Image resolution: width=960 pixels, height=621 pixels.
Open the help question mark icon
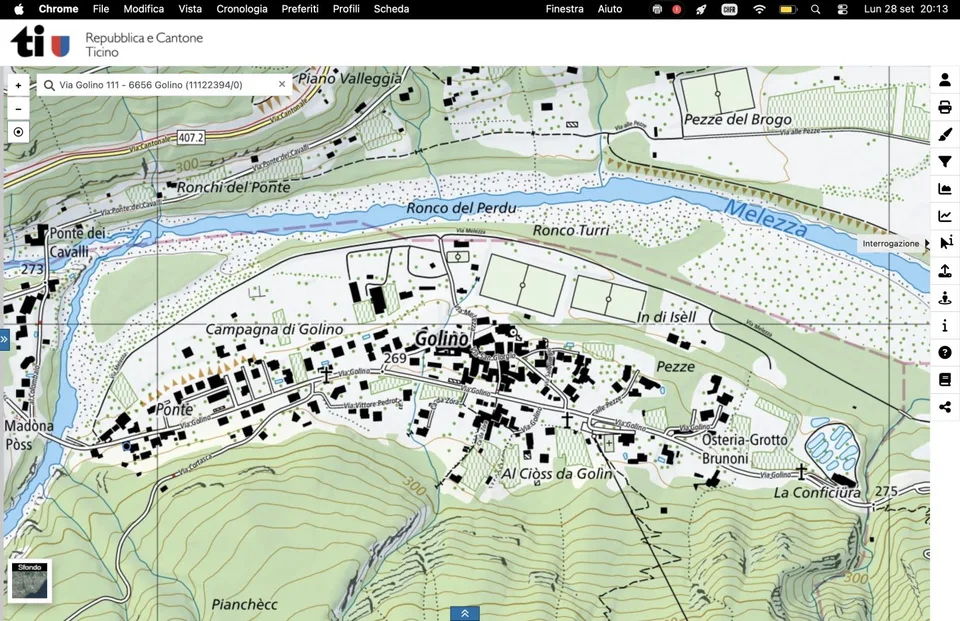(x=945, y=353)
